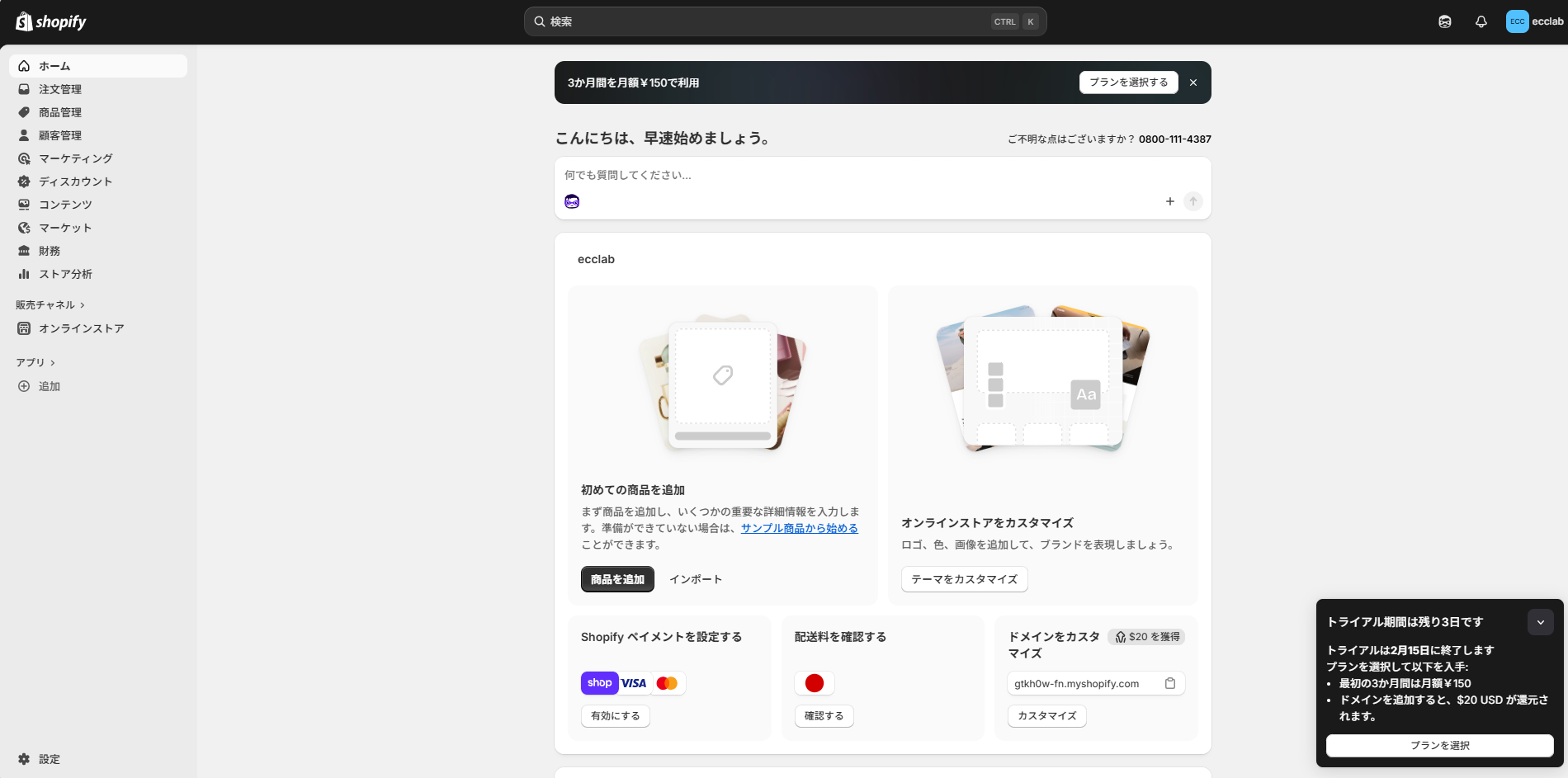The image size is (1568, 778).
Task: Click the 追加 plus icon under アプリ
Action: (24, 386)
